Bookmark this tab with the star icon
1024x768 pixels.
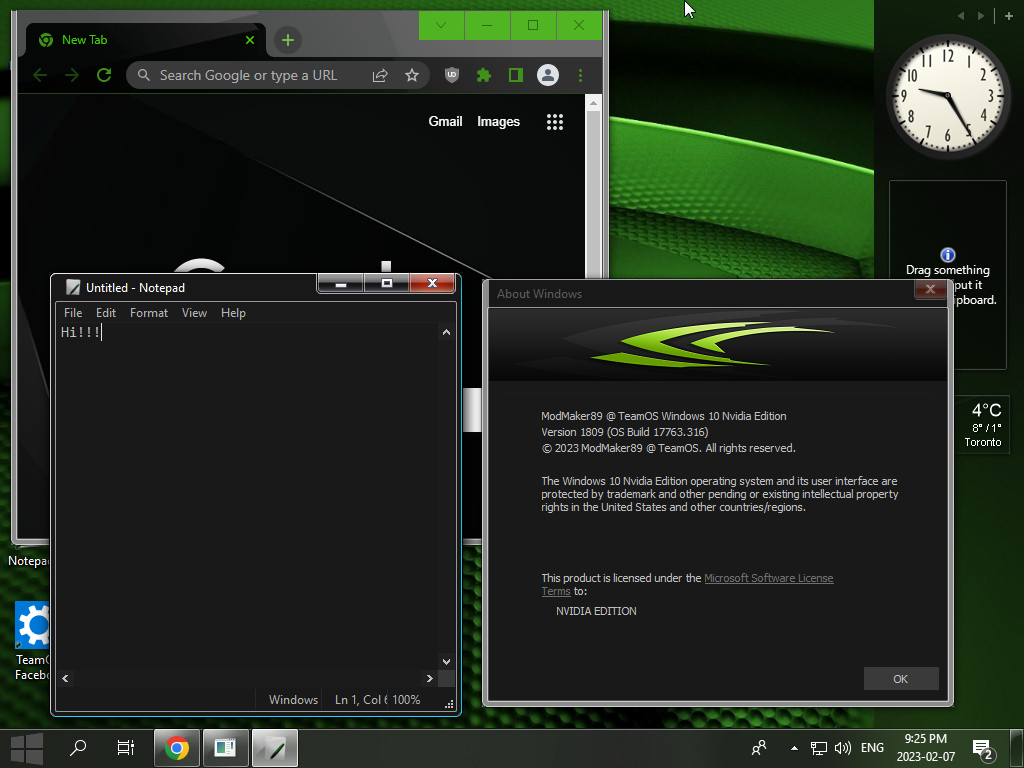click(411, 76)
